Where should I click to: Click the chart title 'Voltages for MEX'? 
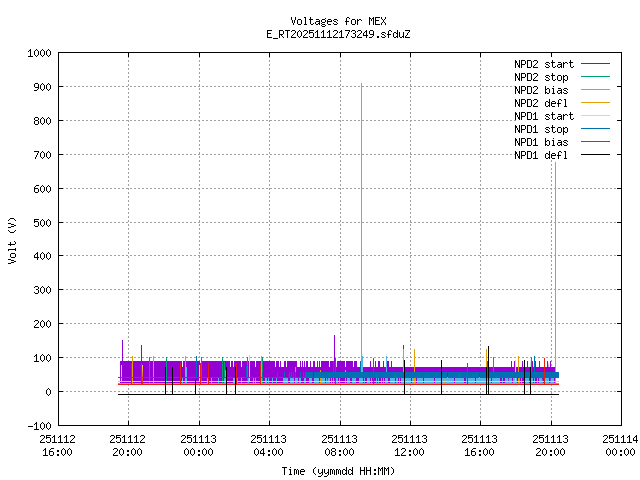tap(338, 21)
